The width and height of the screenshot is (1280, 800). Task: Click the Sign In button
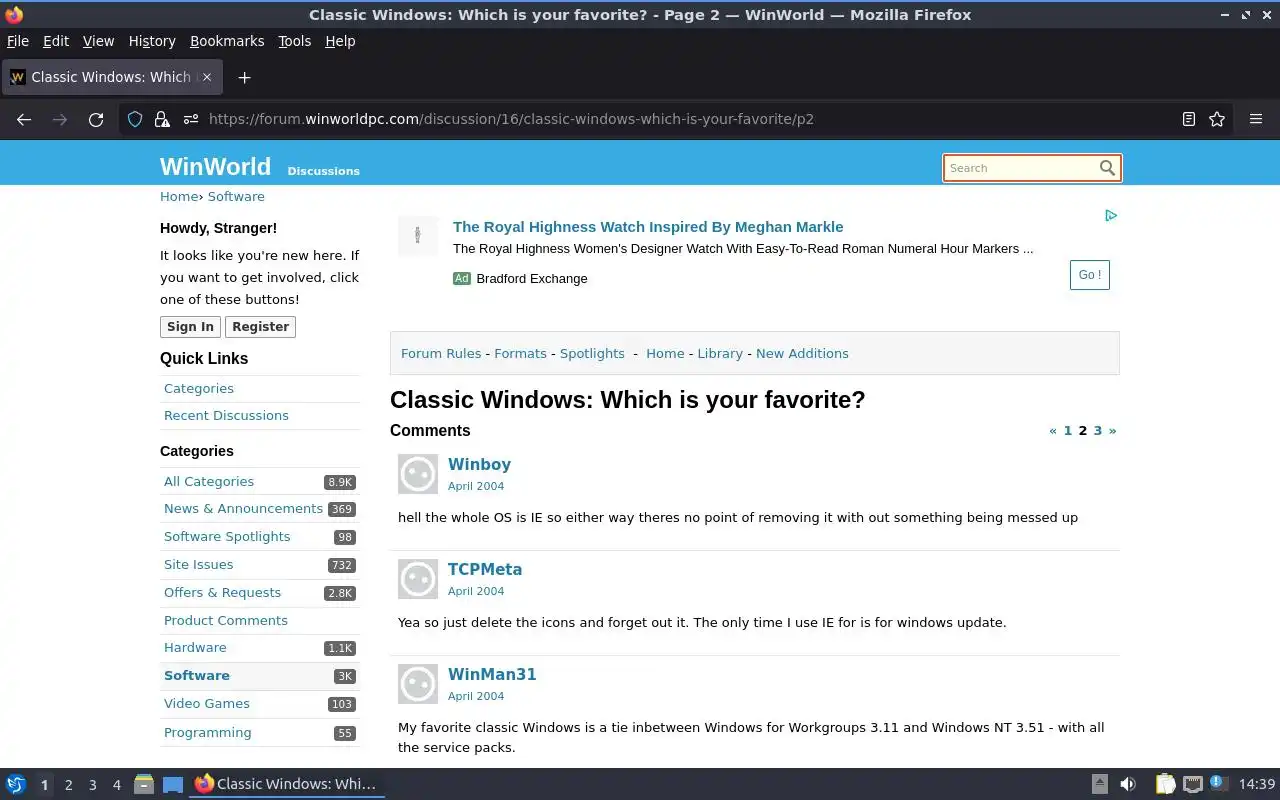tap(190, 327)
